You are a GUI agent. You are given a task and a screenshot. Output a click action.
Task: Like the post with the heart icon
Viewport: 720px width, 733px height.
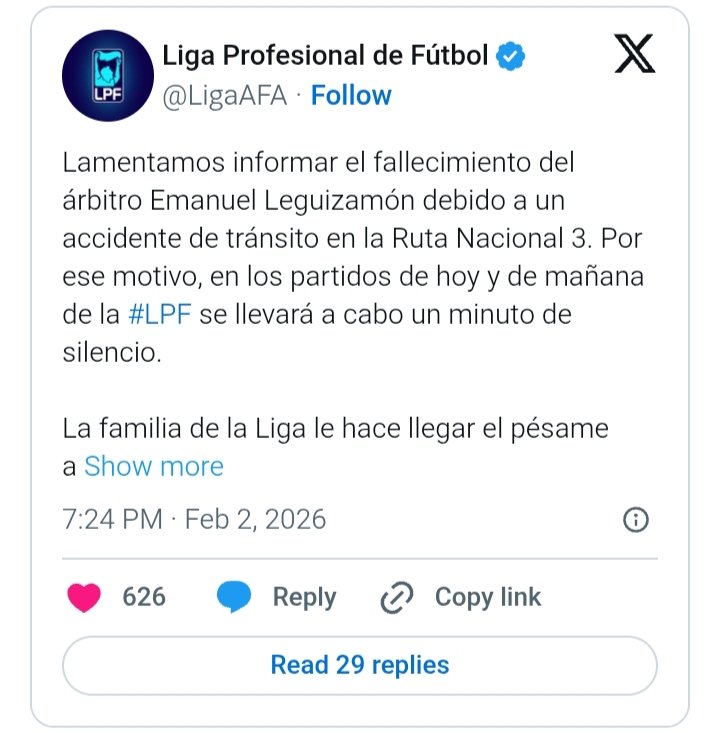[84, 598]
